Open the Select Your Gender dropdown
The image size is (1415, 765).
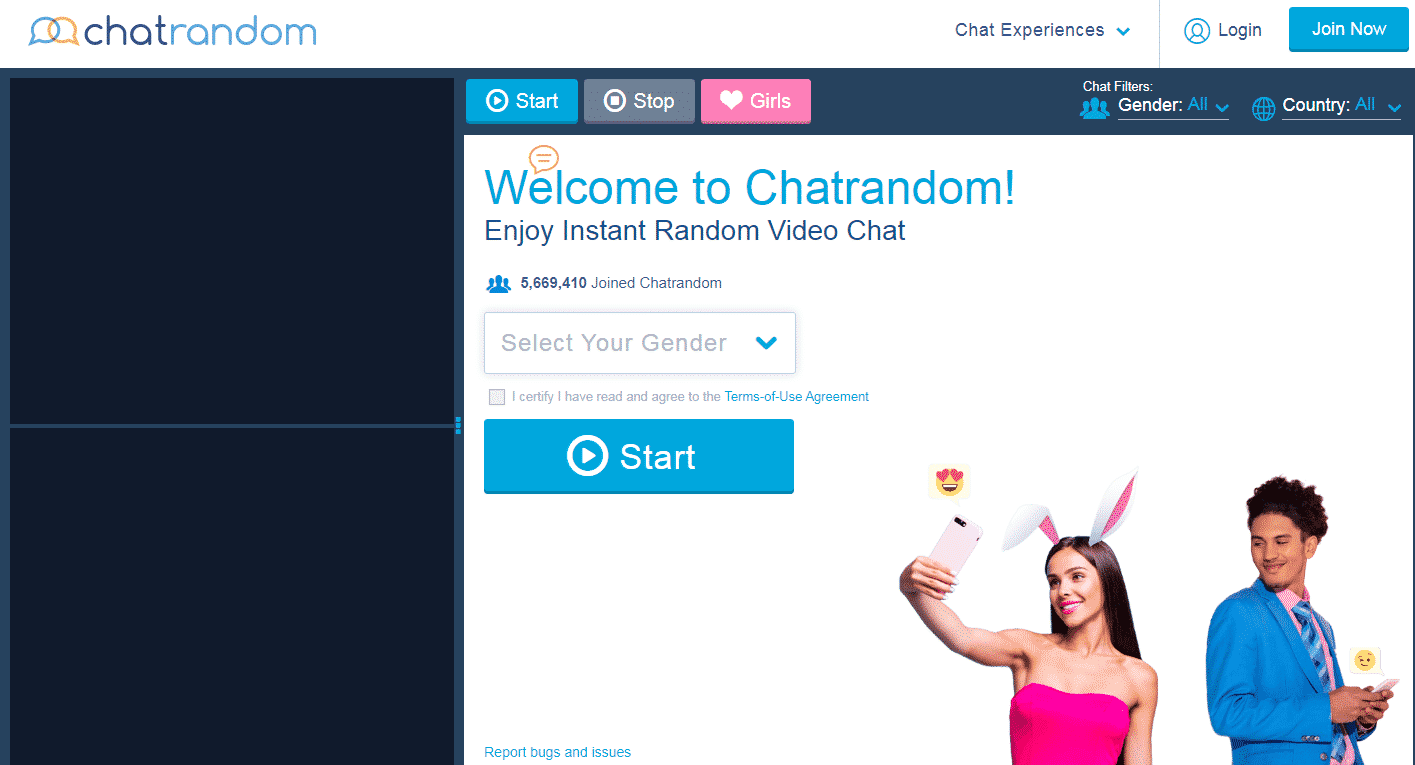640,343
